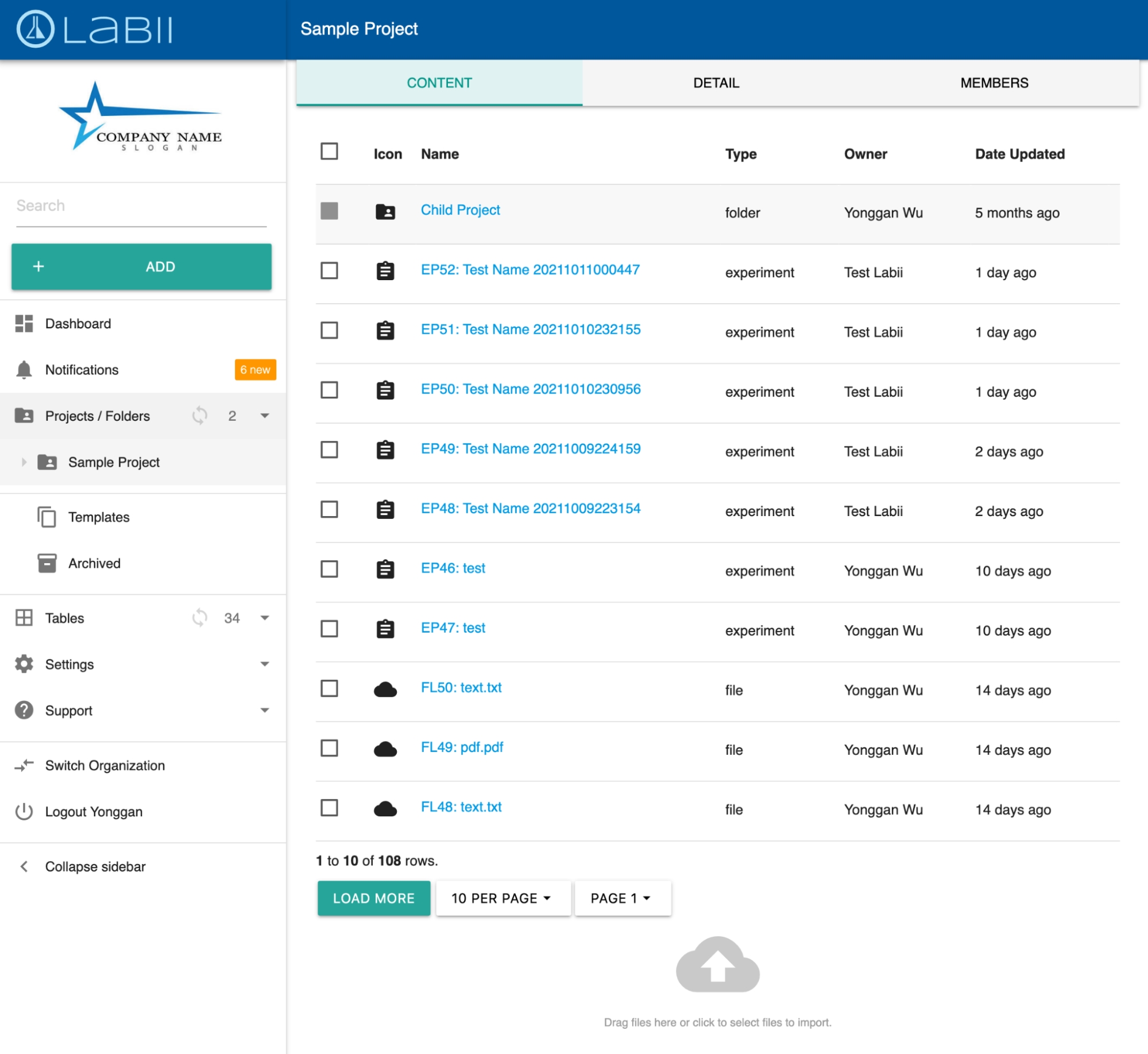This screenshot has height=1054, width=1148.
Task: Check the EP52 experiment row checkbox
Action: tap(329, 270)
